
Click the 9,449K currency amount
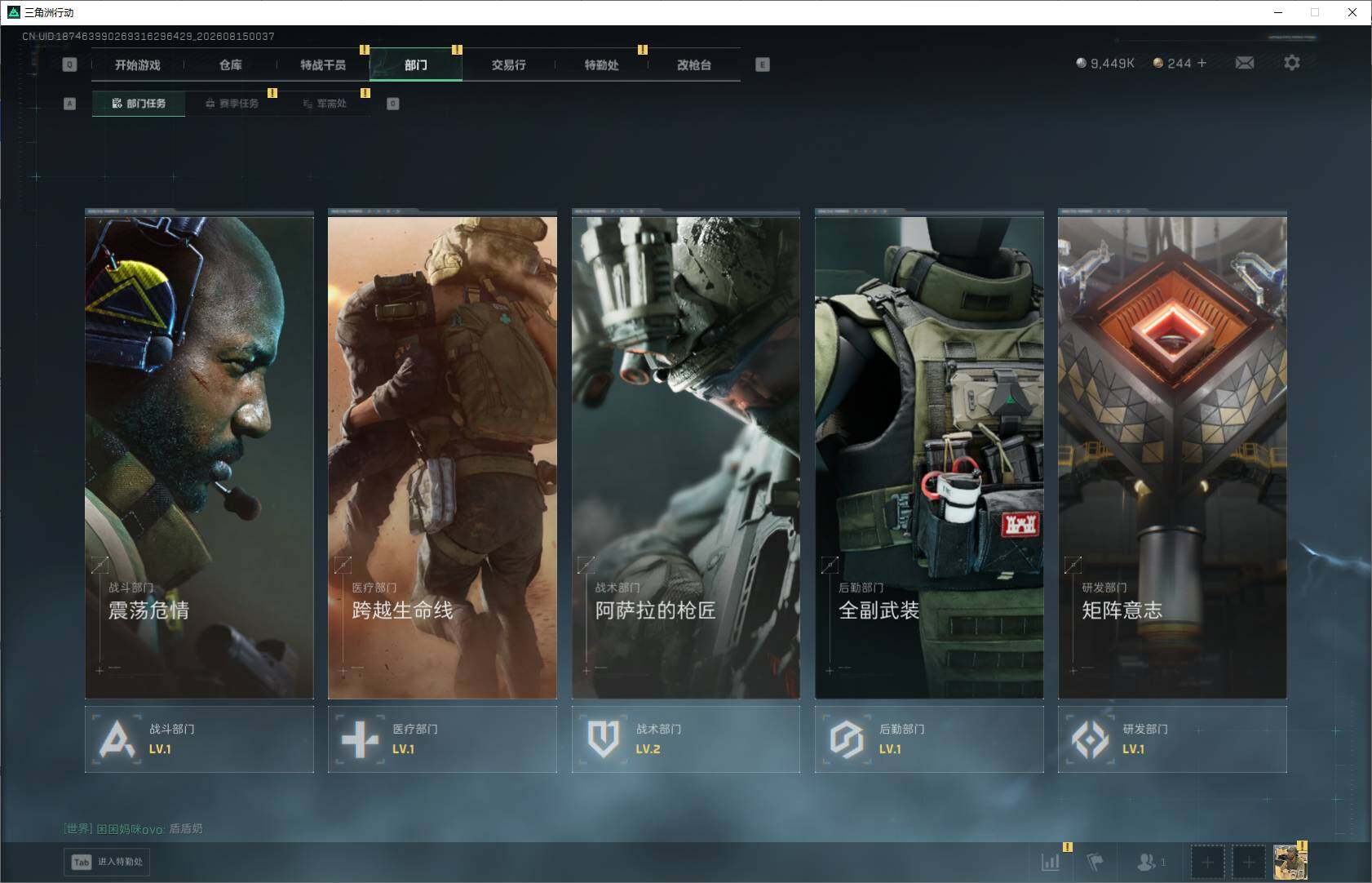point(1113,63)
